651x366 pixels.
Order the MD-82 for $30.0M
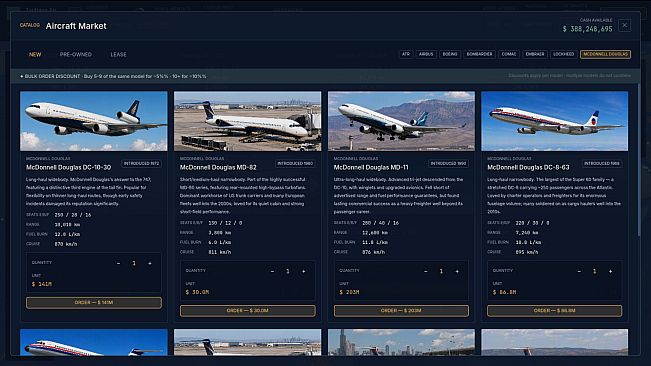click(x=247, y=310)
